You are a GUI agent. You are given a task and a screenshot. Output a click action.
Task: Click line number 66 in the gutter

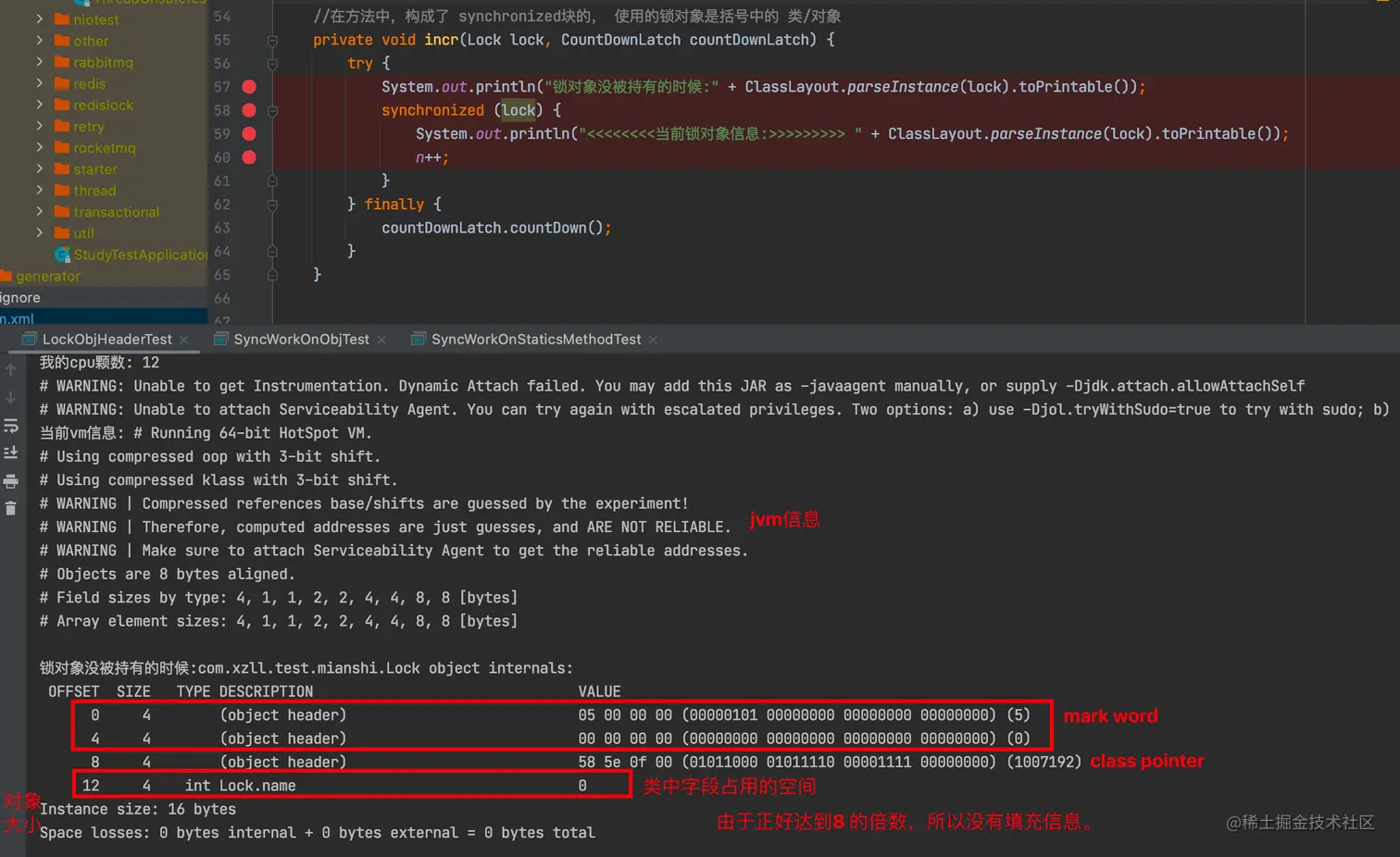222,298
